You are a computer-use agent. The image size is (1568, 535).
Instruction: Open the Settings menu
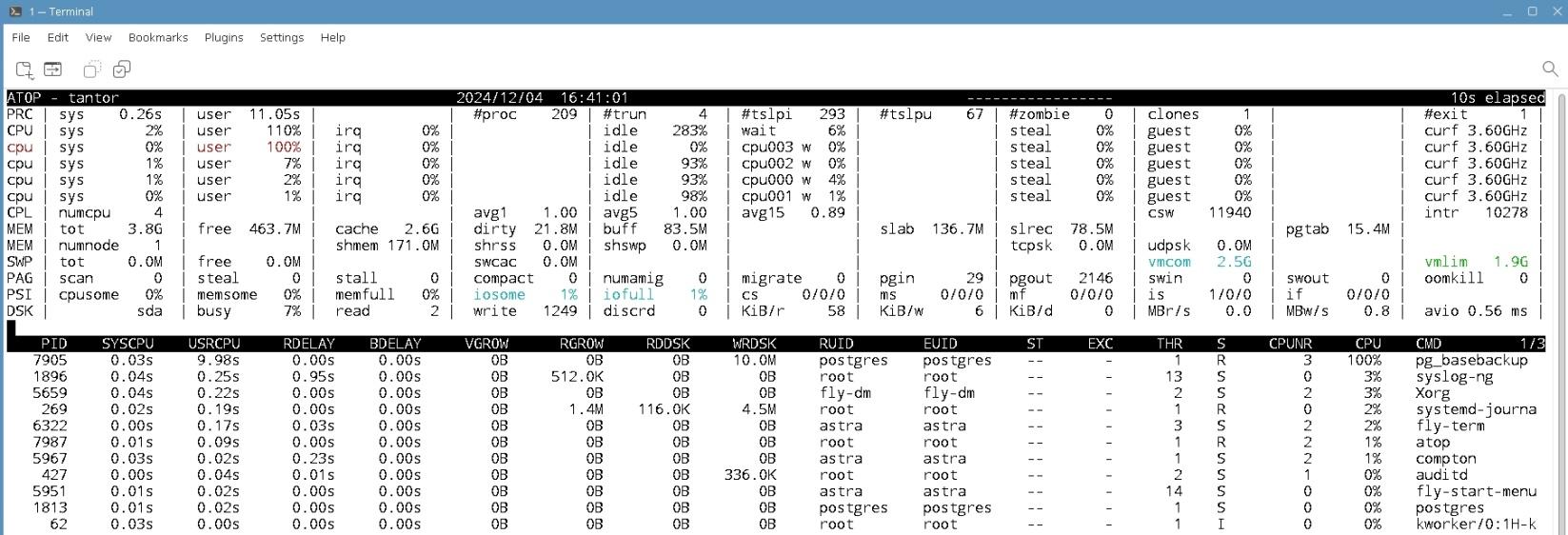click(282, 37)
